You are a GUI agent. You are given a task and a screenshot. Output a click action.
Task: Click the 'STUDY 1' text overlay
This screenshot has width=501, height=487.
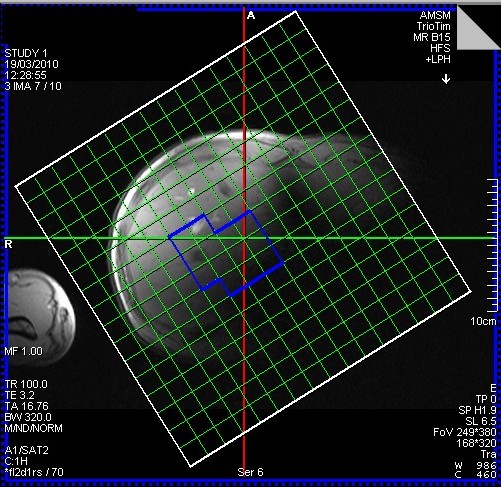[x=26, y=53]
